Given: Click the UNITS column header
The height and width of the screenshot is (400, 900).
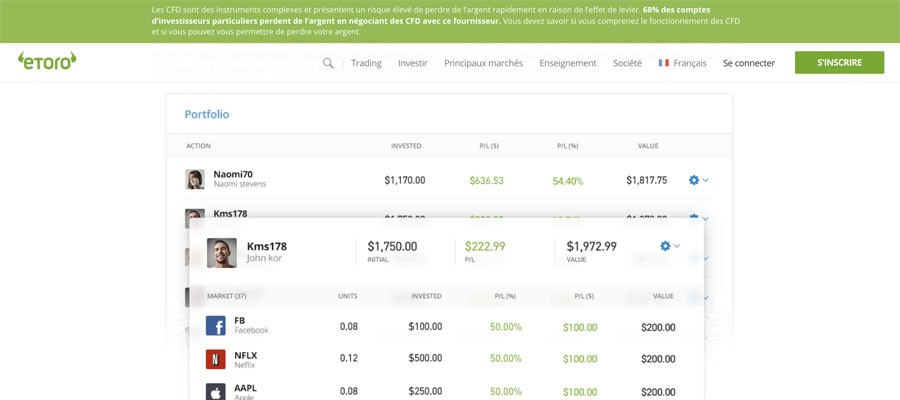Looking at the screenshot, I should pyautogui.click(x=348, y=296).
